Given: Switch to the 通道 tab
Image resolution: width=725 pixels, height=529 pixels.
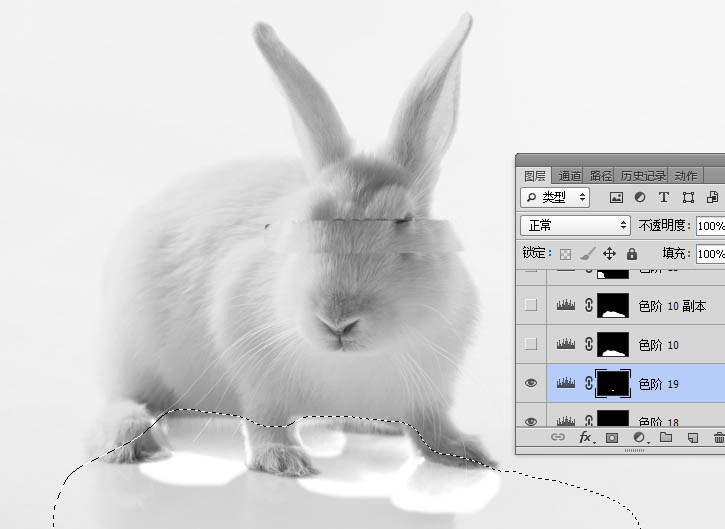Looking at the screenshot, I should [569, 175].
